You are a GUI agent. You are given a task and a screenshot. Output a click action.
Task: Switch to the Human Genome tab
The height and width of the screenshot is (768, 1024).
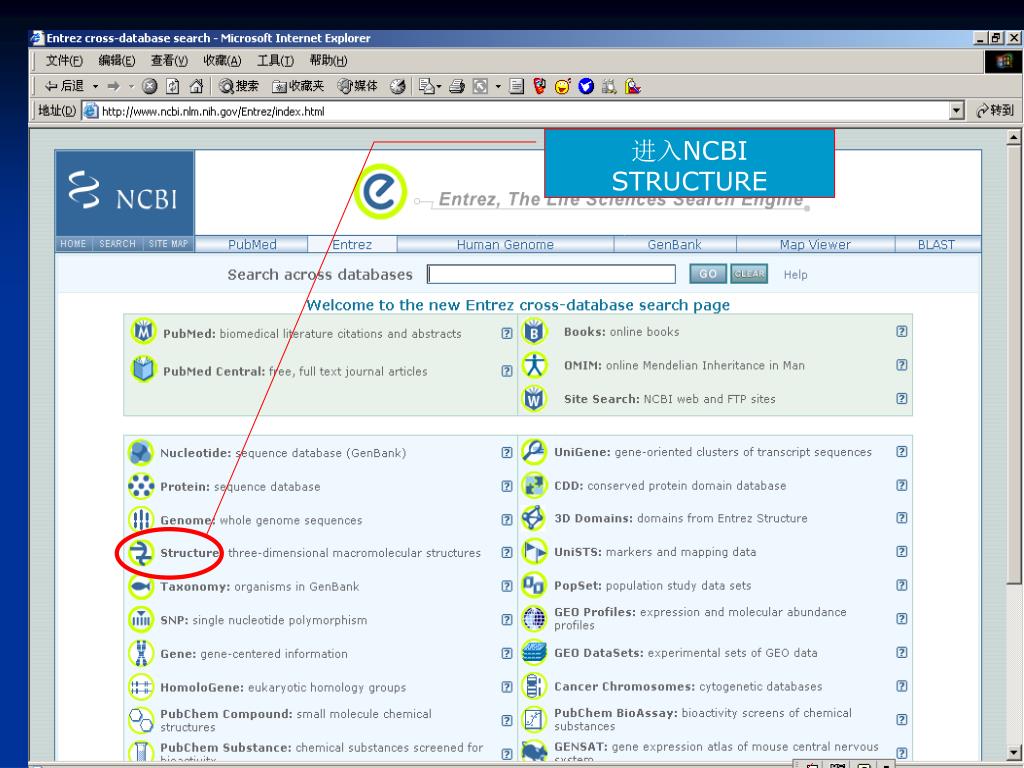(505, 244)
